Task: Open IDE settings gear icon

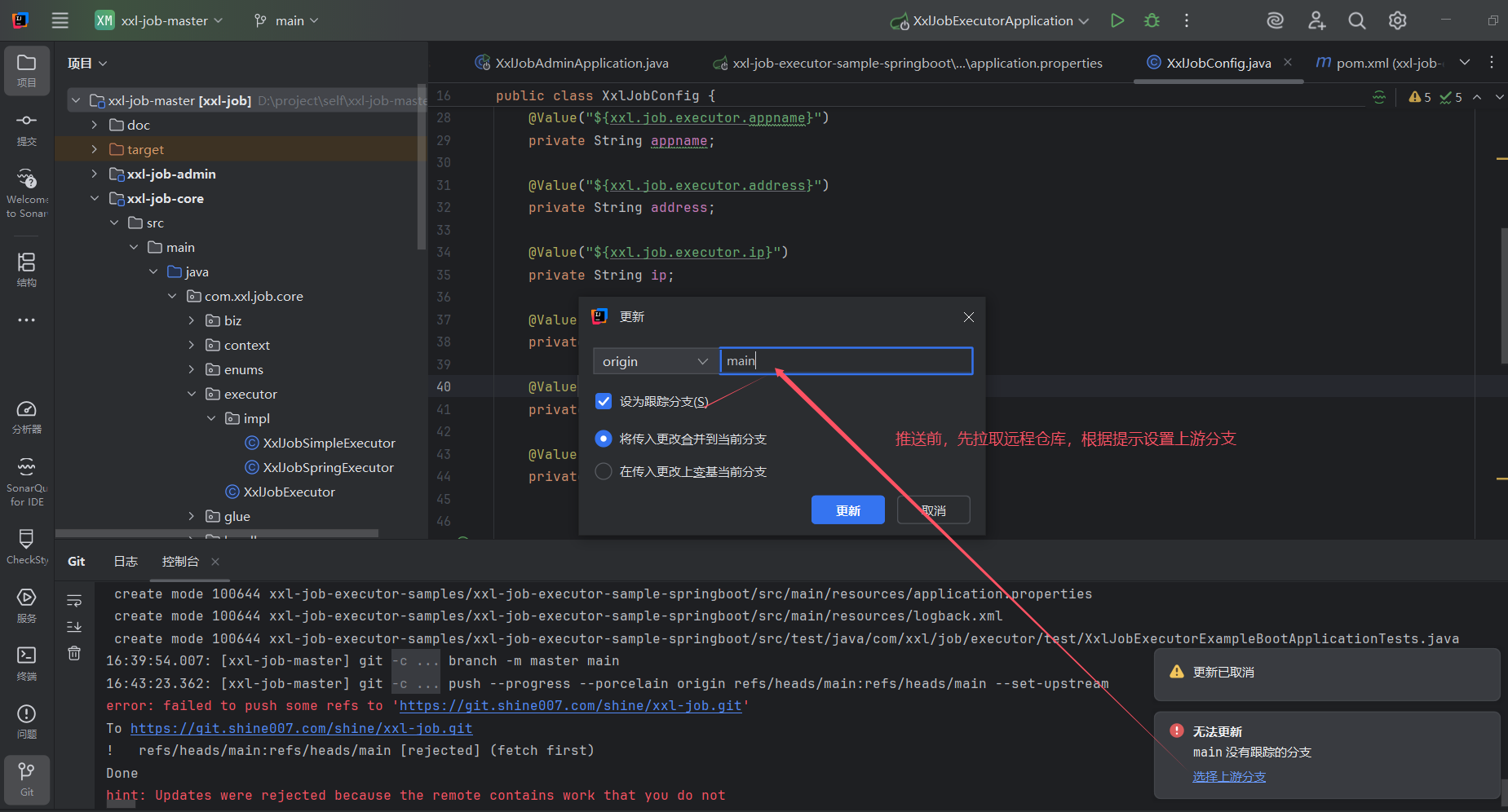Action: point(1397,20)
